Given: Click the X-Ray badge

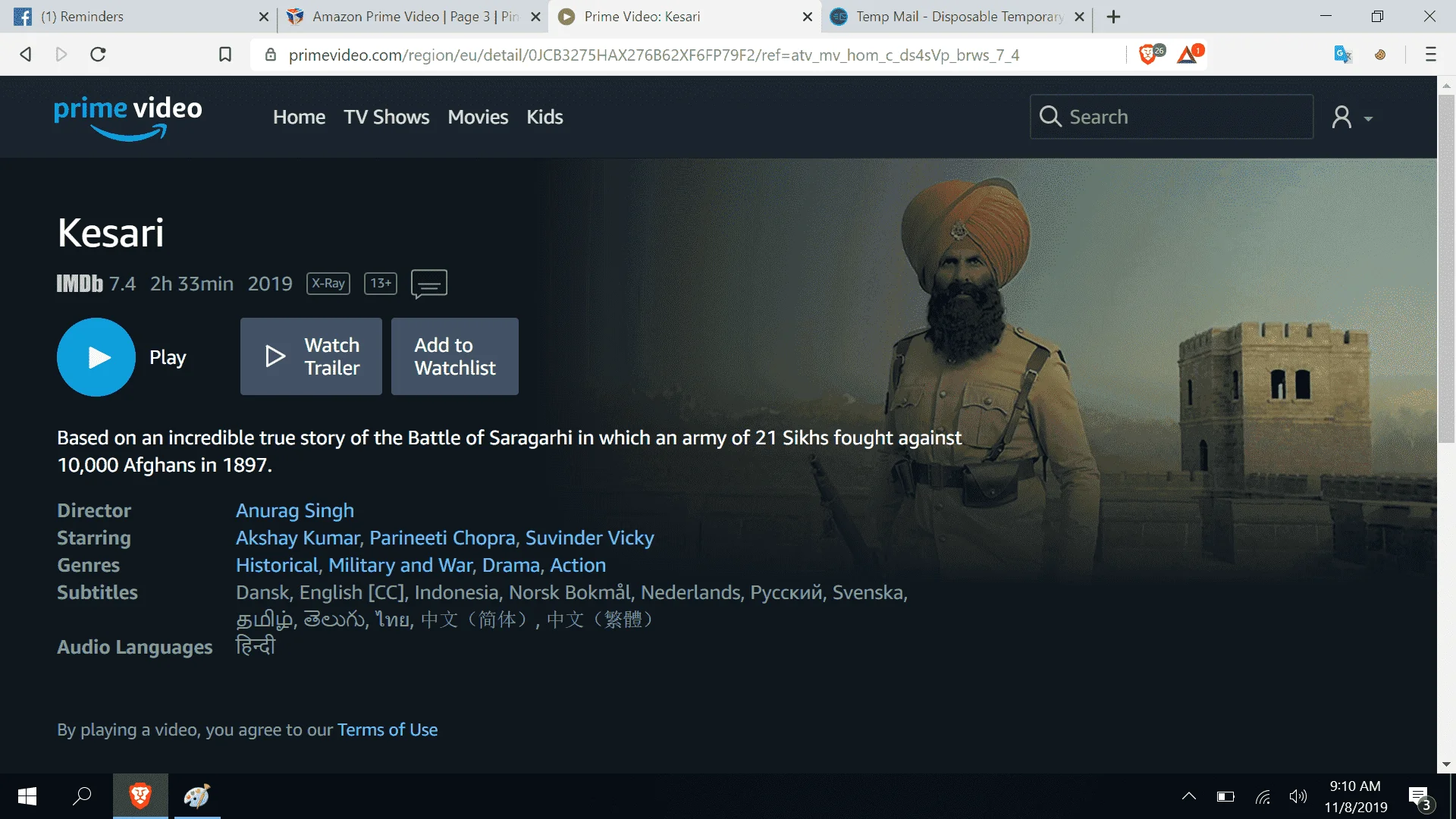Looking at the screenshot, I should click(328, 284).
